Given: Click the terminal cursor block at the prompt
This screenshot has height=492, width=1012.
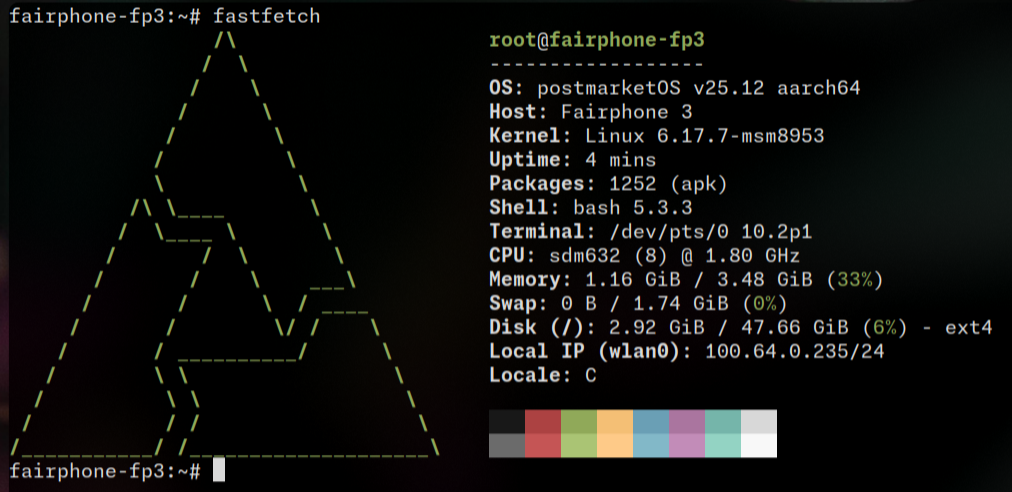Looking at the screenshot, I should coord(219,470).
